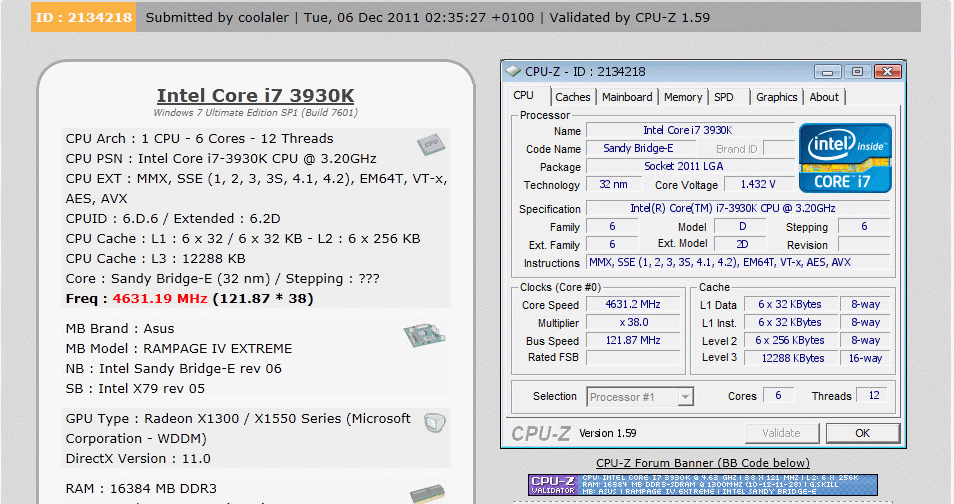This screenshot has height=504, width=954.
Task: Click the Cores count field showing 6
Action: tap(778, 396)
